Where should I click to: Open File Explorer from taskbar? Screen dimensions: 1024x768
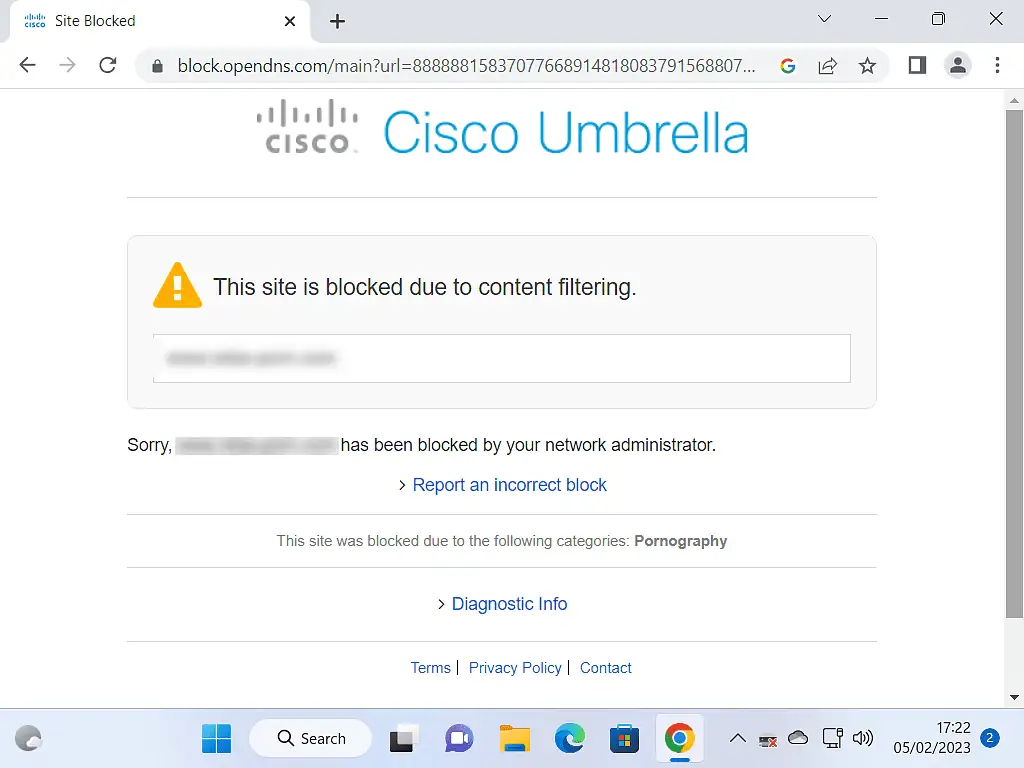point(514,739)
